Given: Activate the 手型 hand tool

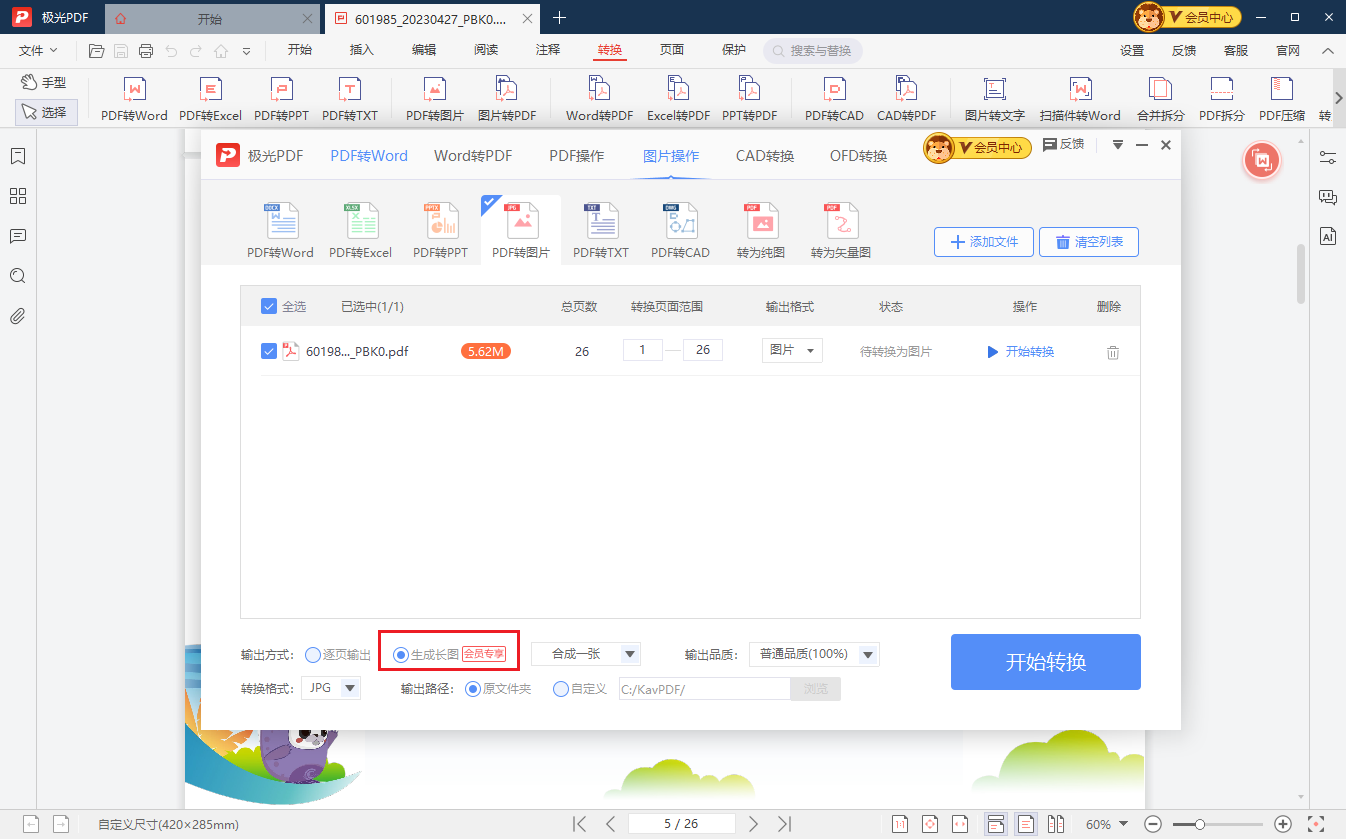Looking at the screenshot, I should click(44, 83).
